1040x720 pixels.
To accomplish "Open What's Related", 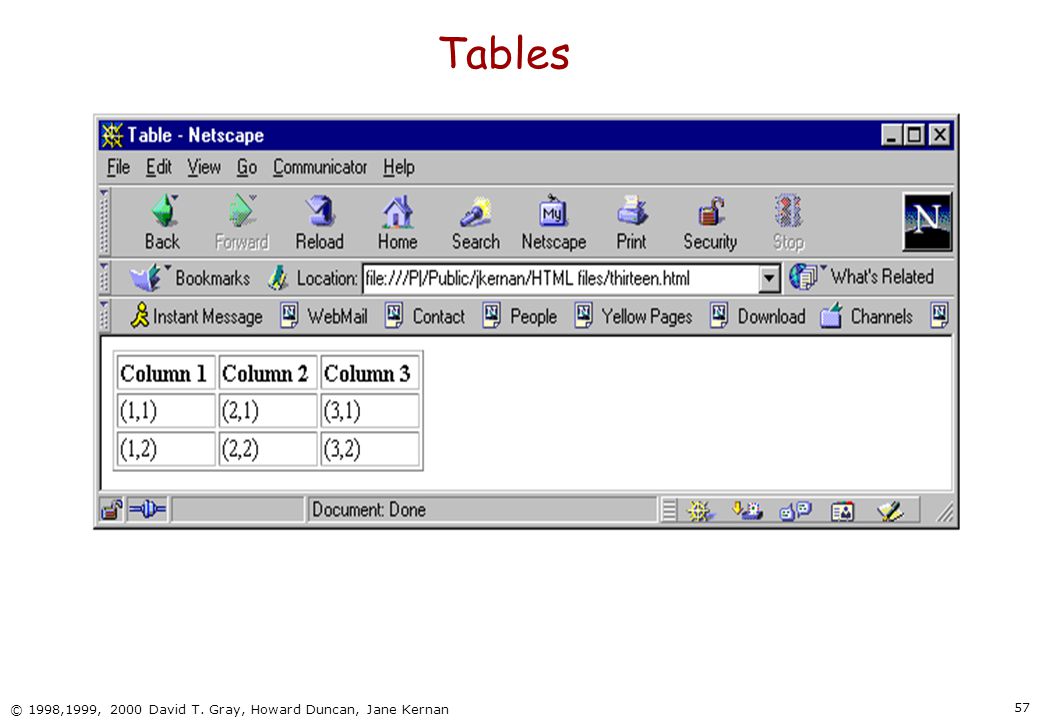I will tap(862, 276).
